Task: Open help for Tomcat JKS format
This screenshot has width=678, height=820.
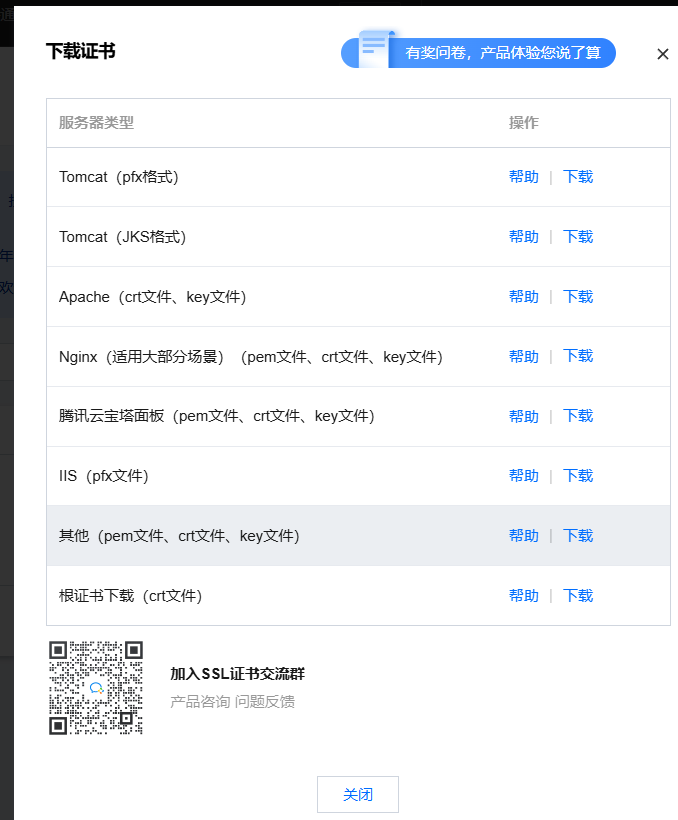Action: pos(523,237)
